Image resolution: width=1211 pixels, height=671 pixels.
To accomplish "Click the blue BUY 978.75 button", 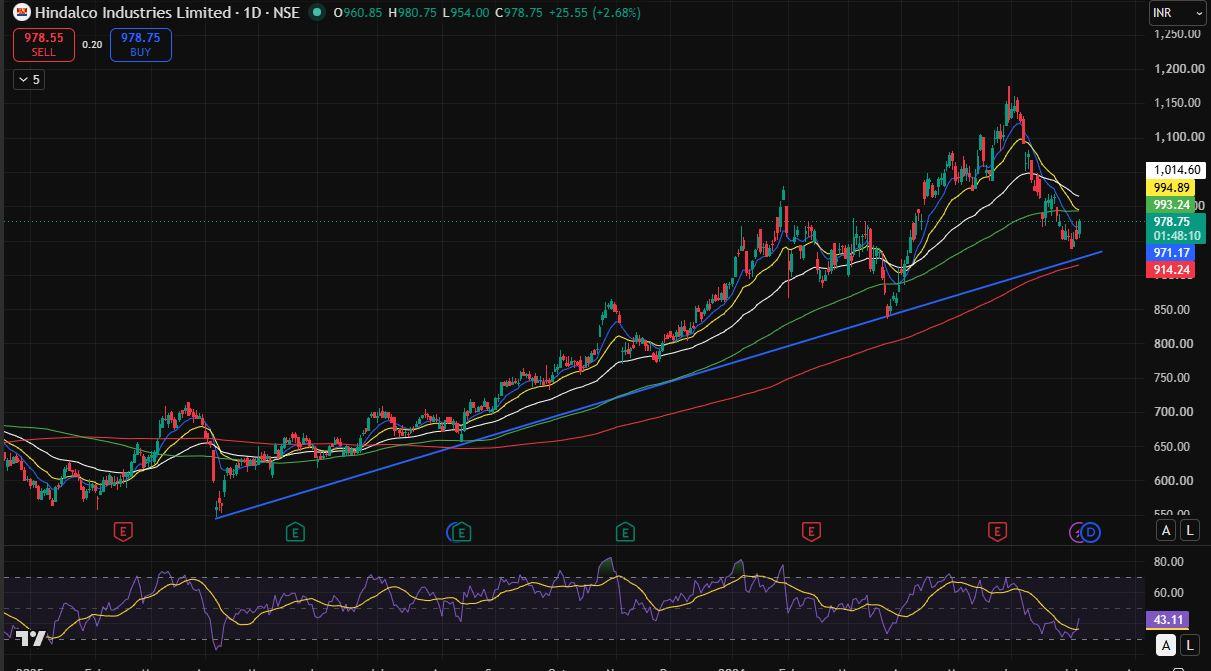I will tap(141, 45).
